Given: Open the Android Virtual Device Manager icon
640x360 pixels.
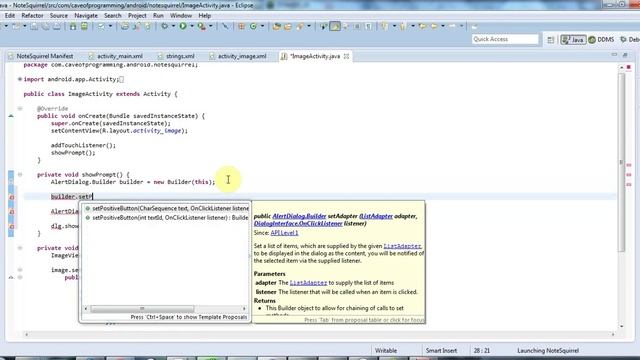Looking at the screenshot, I should pyautogui.click(x=84, y=27).
